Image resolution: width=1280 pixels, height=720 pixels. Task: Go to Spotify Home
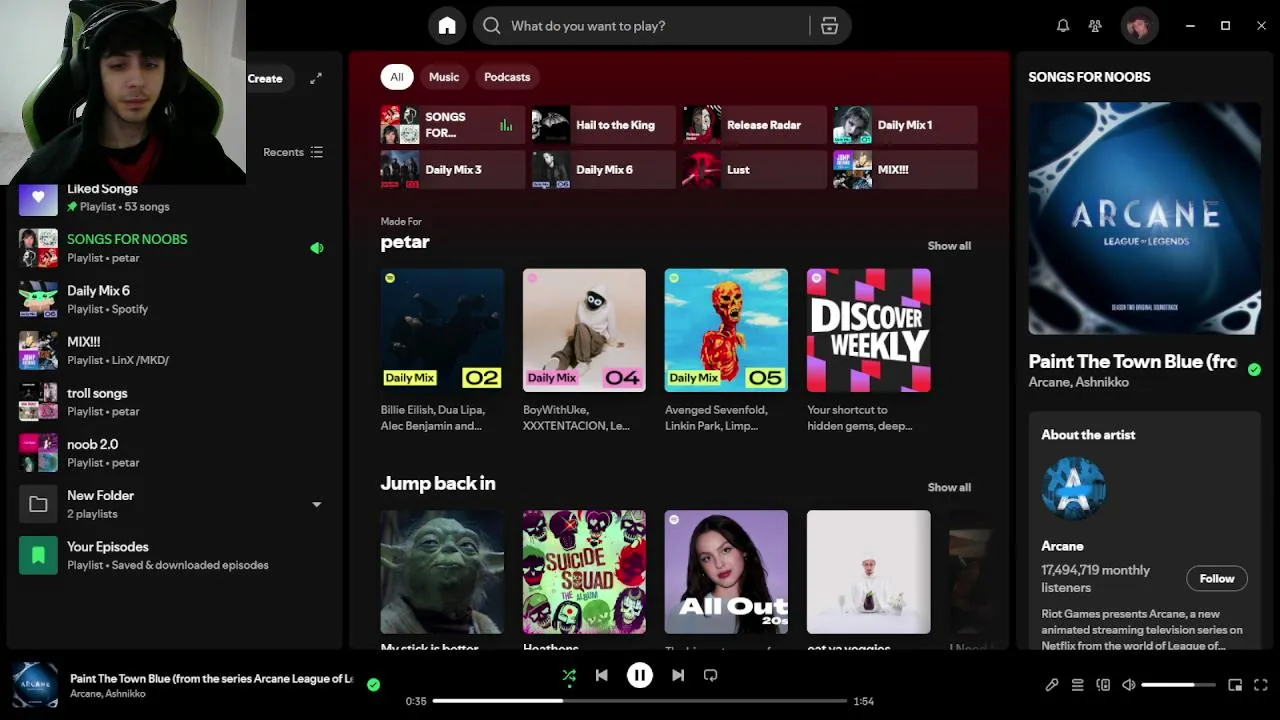447,26
